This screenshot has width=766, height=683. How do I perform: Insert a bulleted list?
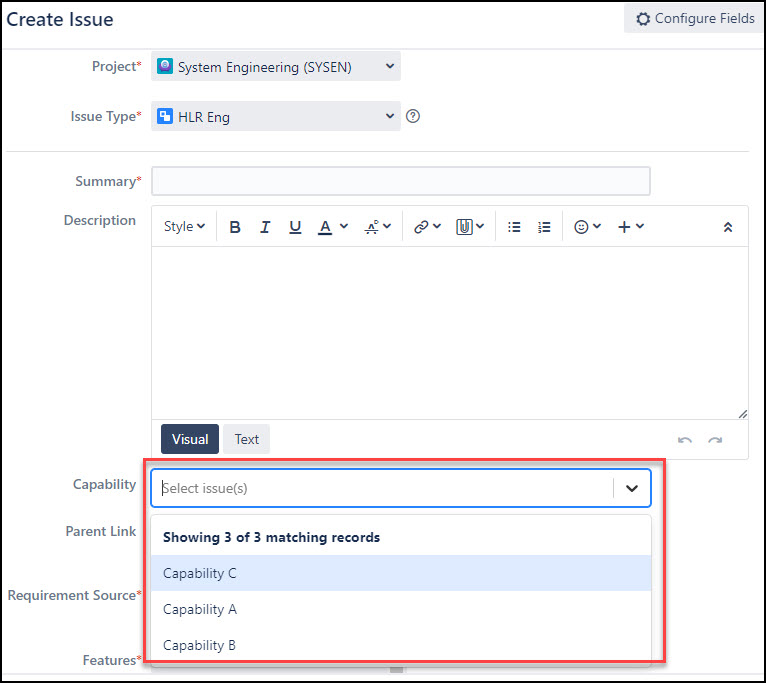(514, 227)
